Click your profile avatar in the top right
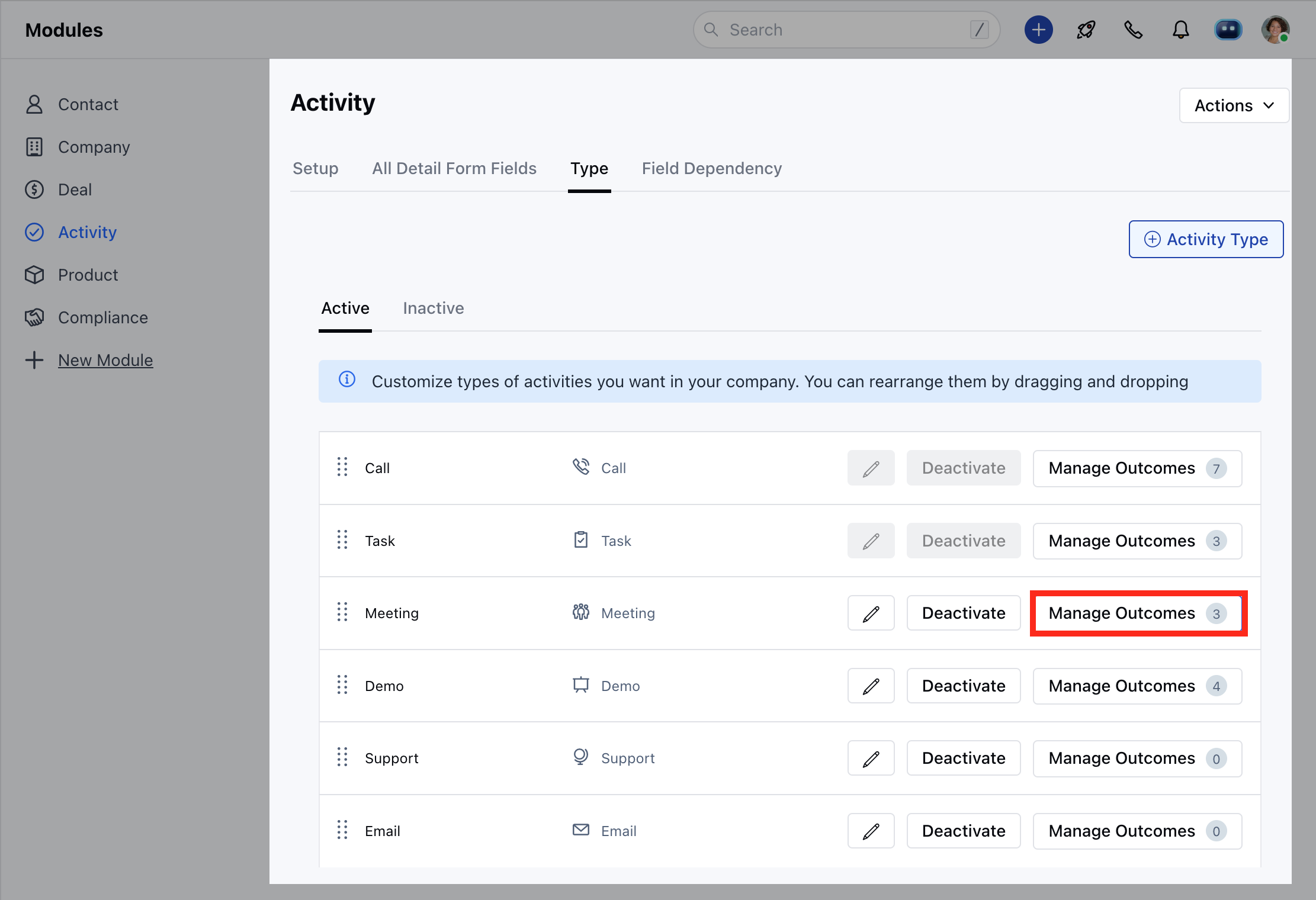 point(1276,30)
